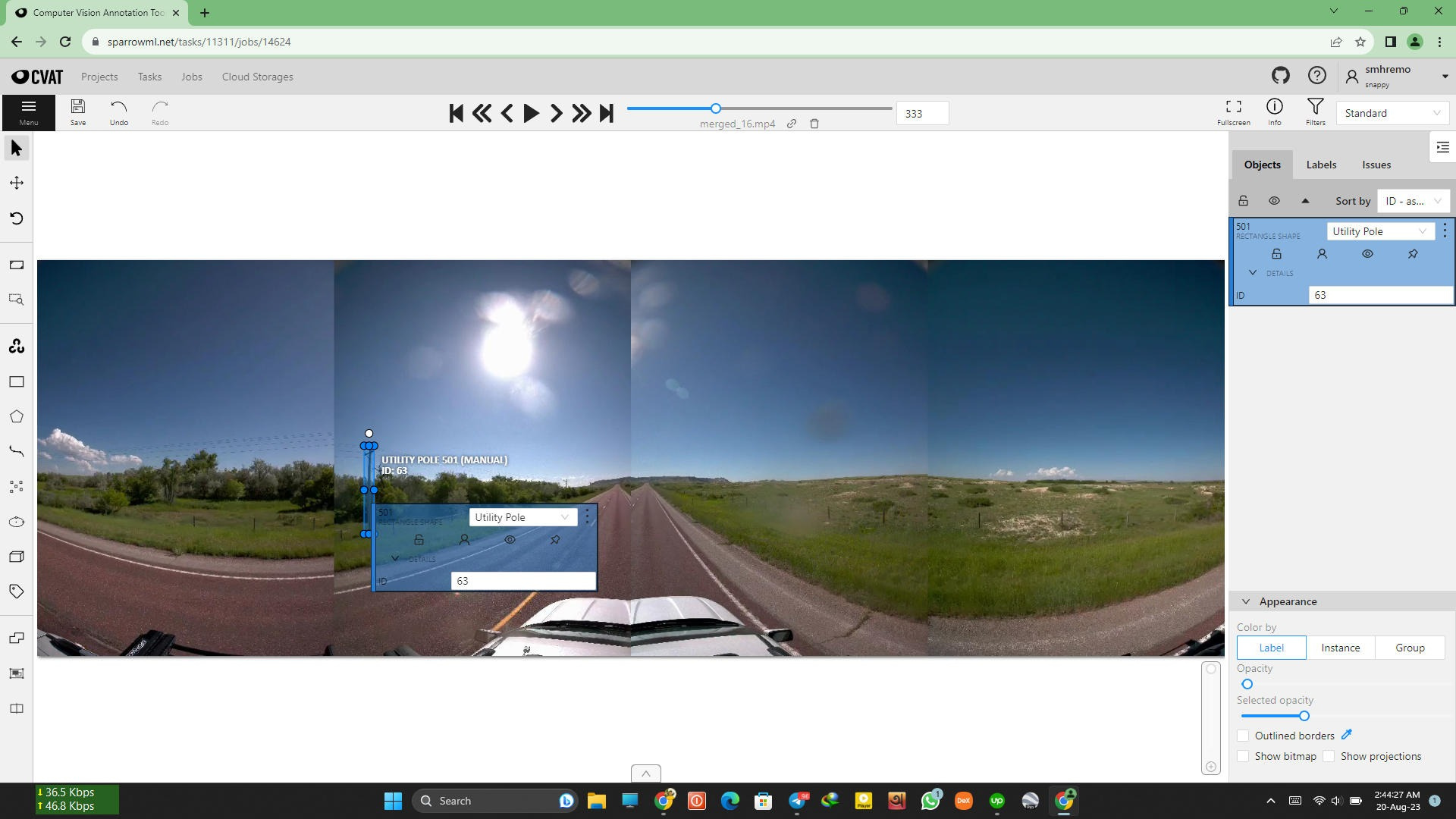Open the Utility Pole label dropdown in sidebar
This screenshot has height=819, width=1456.
[1379, 231]
